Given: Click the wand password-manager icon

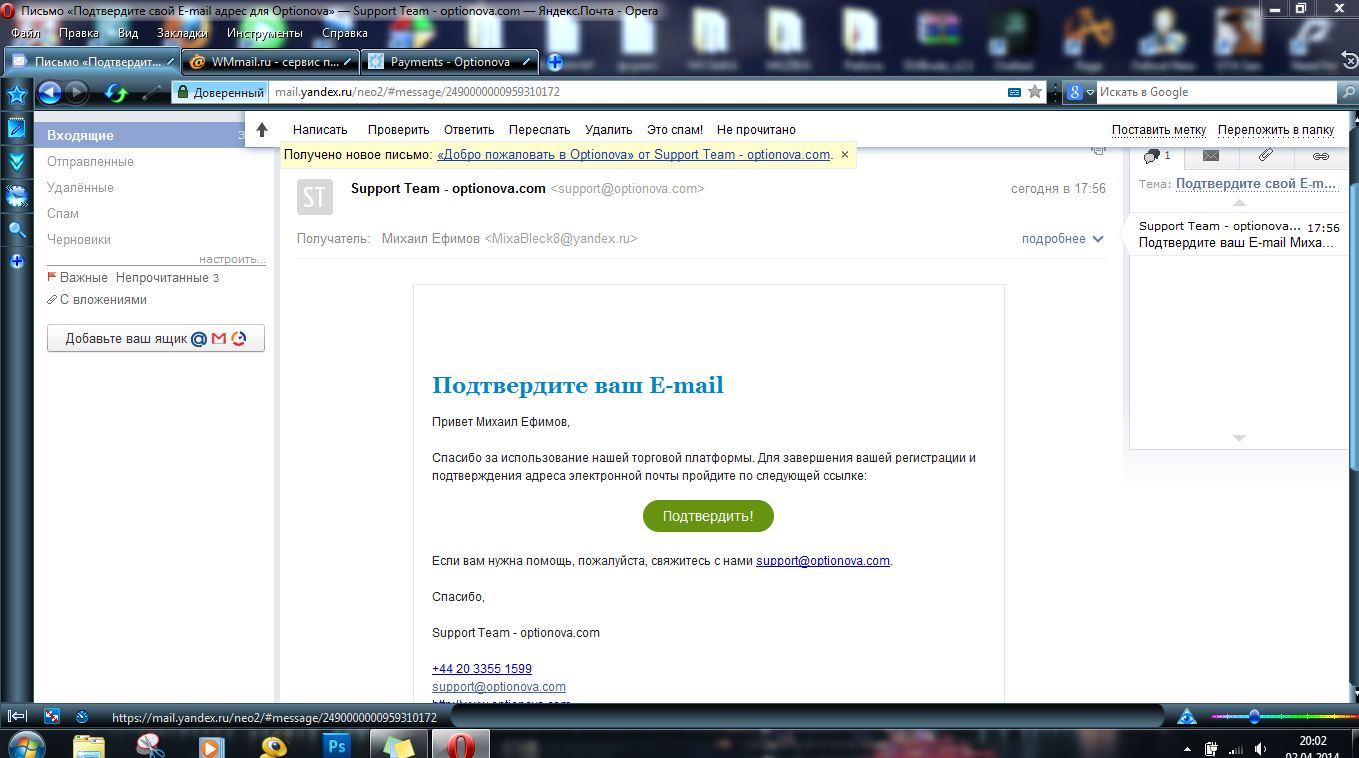Looking at the screenshot, I should pos(152,93).
